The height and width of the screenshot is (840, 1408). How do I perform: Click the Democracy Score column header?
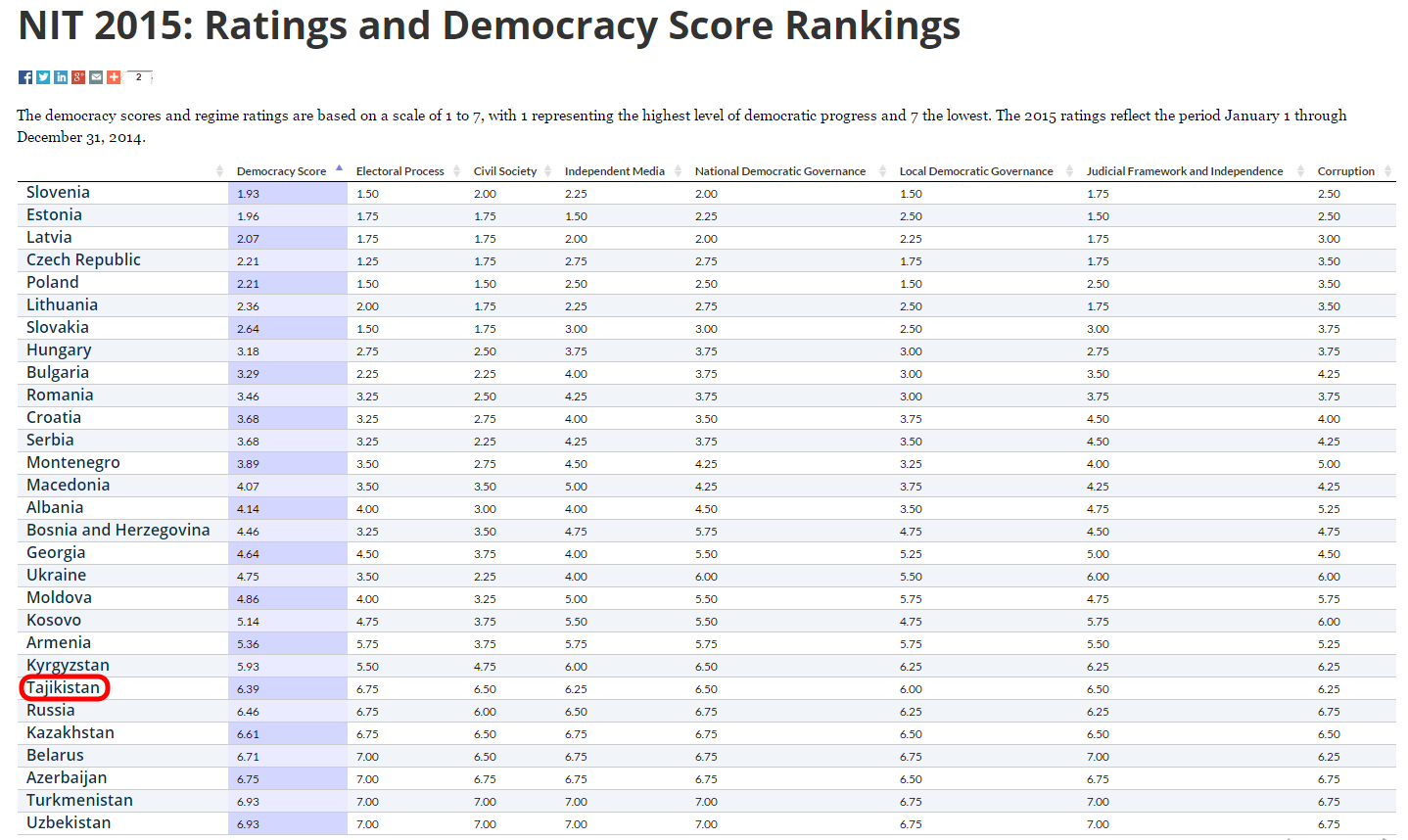pos(281,171)
